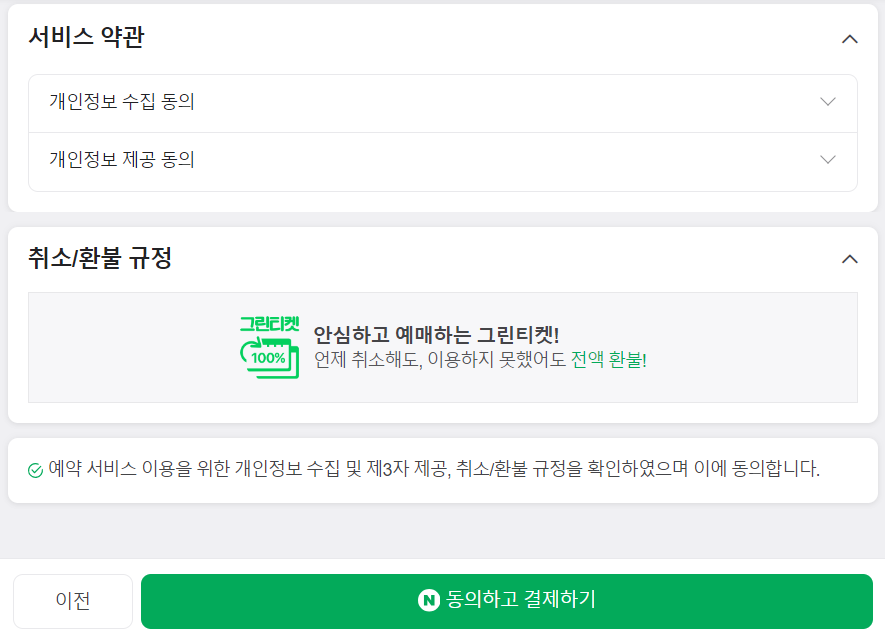885x644 pixels.
Task: Expand the 개인정보 수집 동의 details chevron
Action: [826, 102]
